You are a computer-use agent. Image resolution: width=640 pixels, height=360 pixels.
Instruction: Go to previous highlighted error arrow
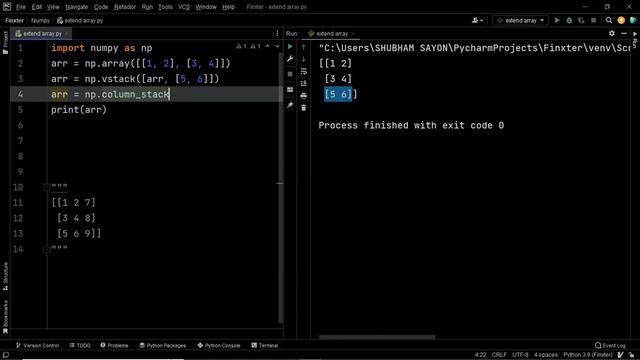pyautogui.click(x=267, y=47)
